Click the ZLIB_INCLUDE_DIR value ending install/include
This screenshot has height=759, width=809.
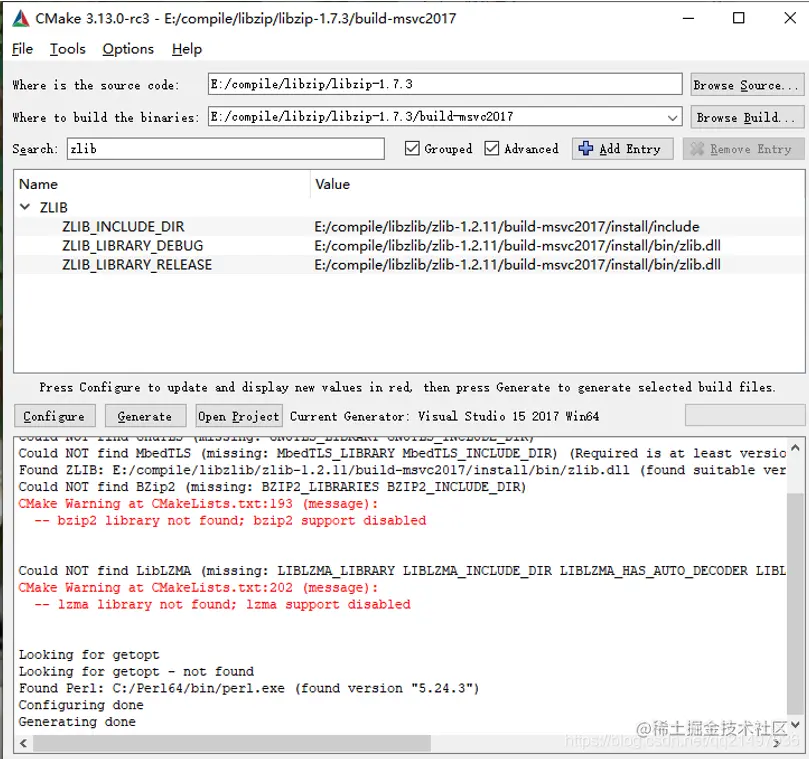coord(507,227)
